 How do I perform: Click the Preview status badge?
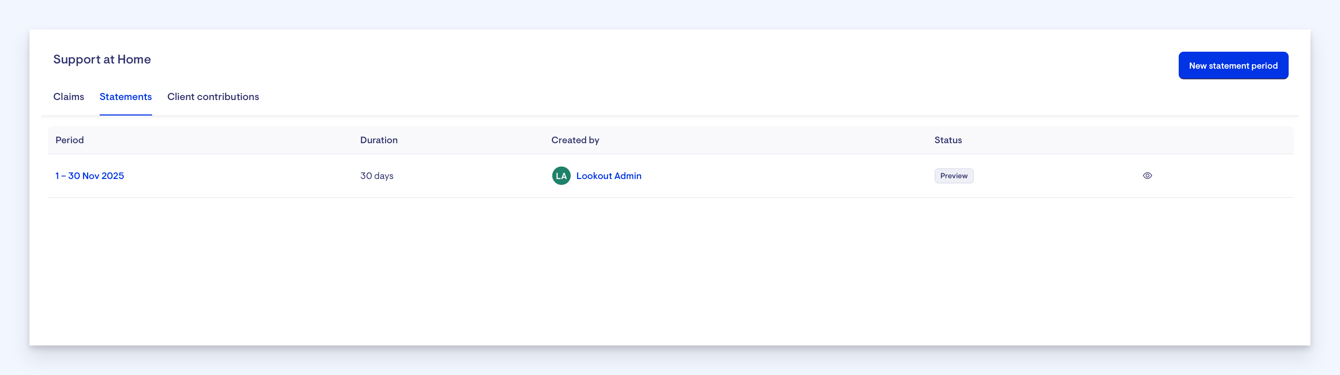coord(954,176)
